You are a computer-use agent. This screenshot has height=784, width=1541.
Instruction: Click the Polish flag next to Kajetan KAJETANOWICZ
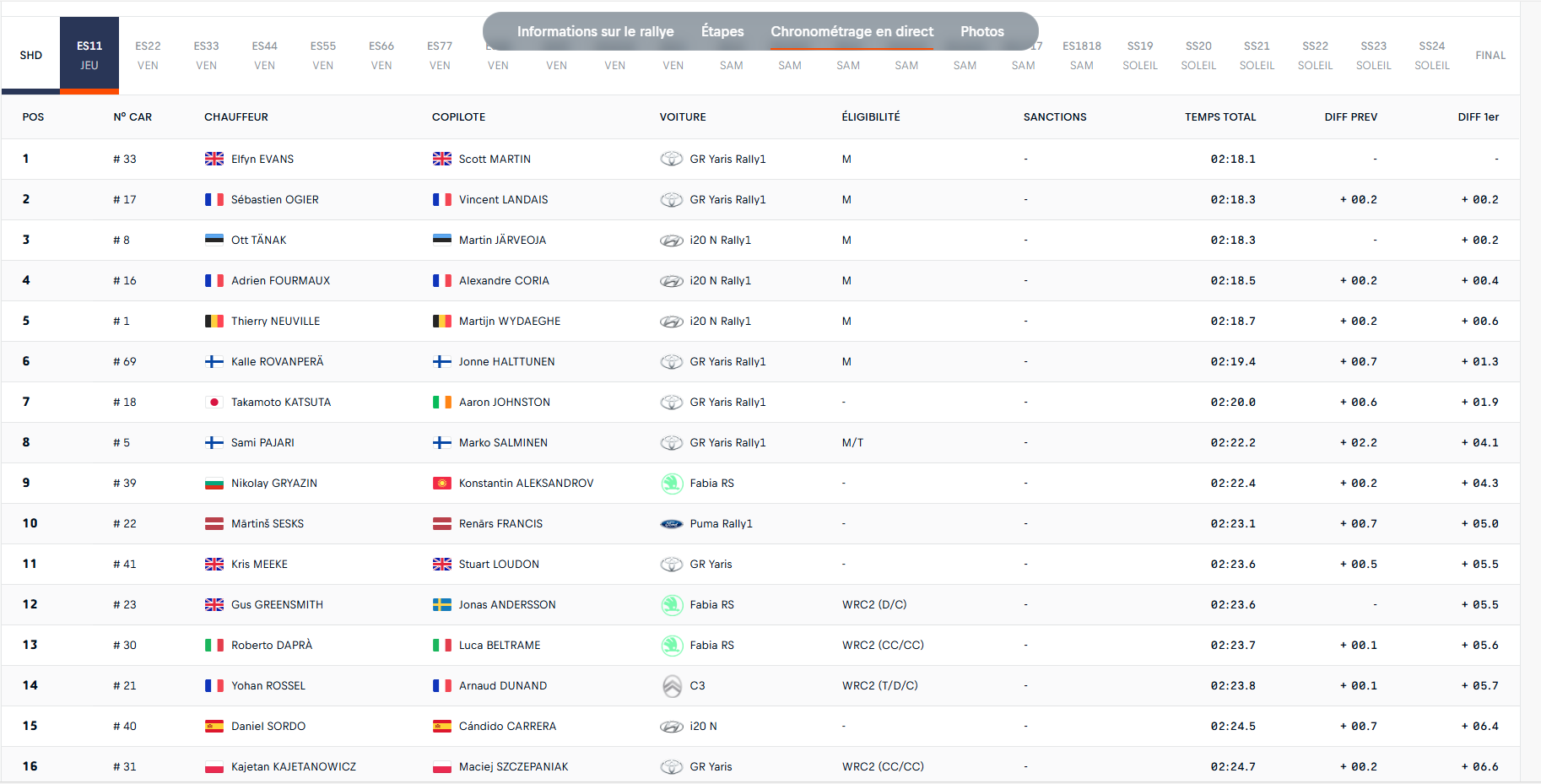pos(214,766)
